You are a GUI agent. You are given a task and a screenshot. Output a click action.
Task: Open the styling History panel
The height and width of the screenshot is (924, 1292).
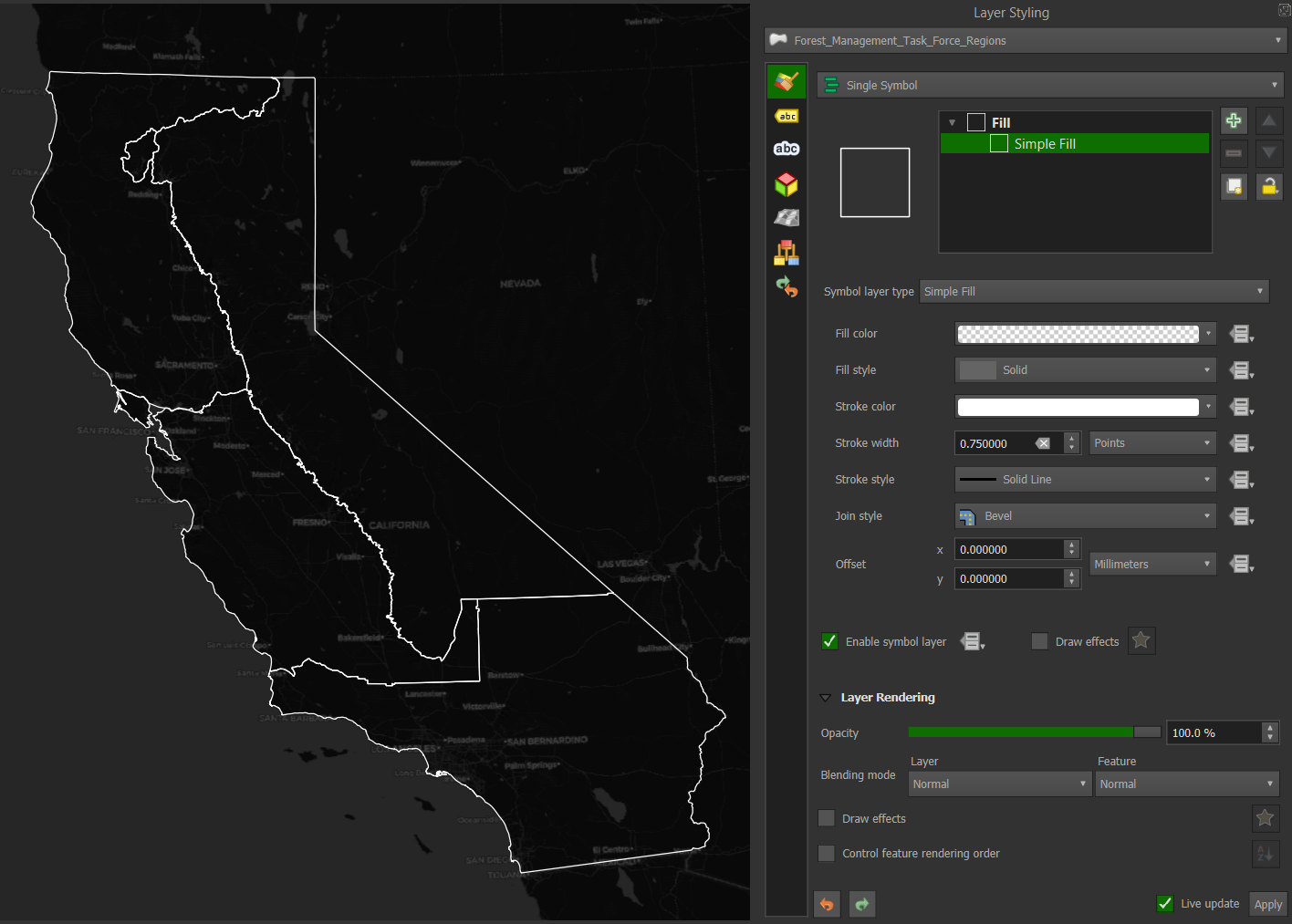pyautogui.click(x=787, y=286)
